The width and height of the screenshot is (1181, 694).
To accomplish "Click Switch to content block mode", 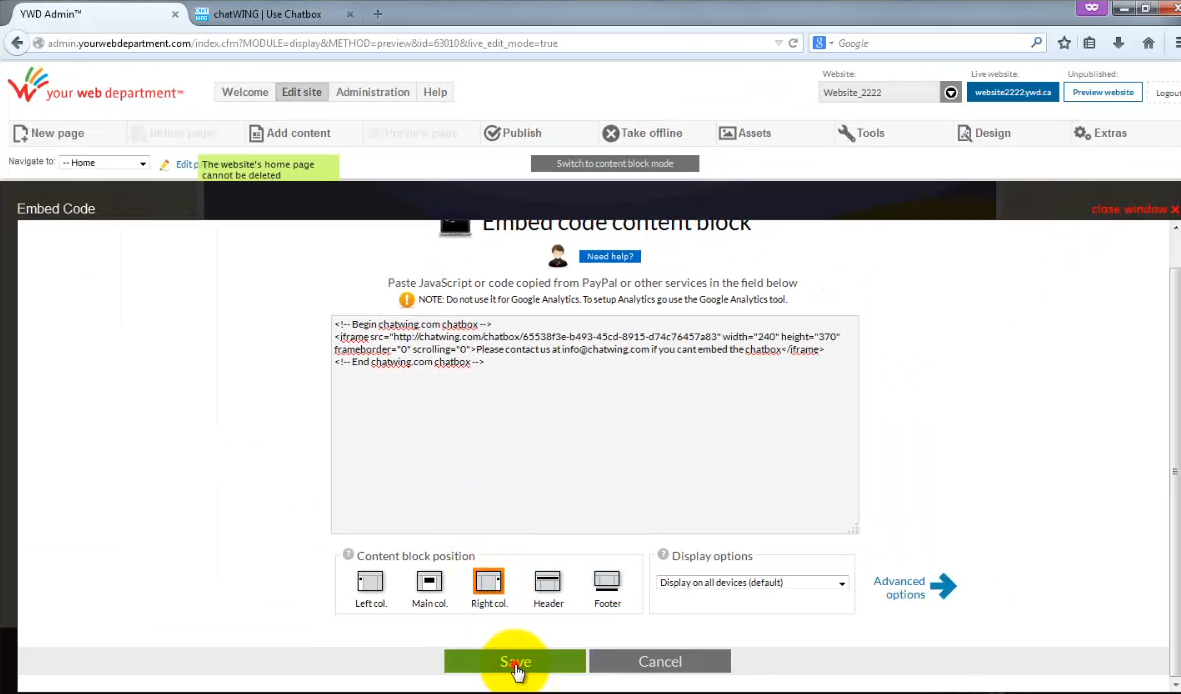I will coord(615,164).
